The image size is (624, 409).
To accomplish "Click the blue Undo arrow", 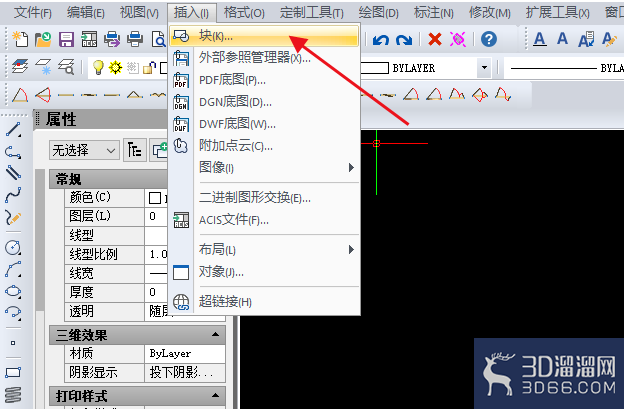I will [381, 40].
